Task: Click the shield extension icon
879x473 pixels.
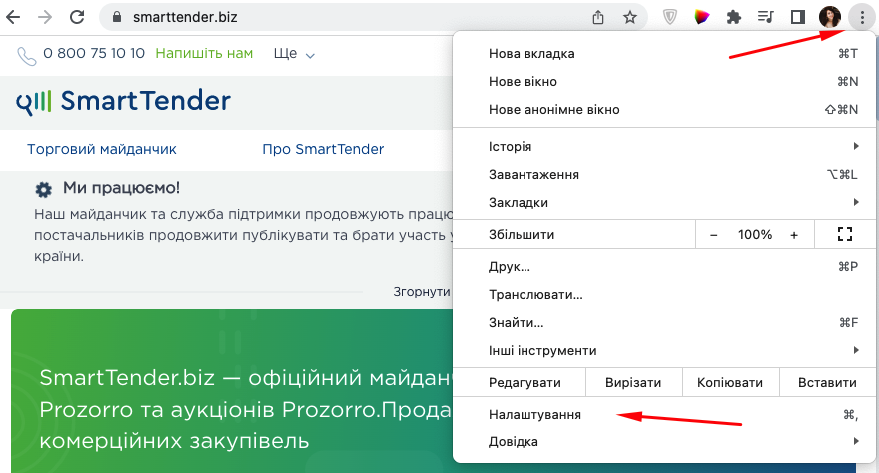Action: [671, 17]
